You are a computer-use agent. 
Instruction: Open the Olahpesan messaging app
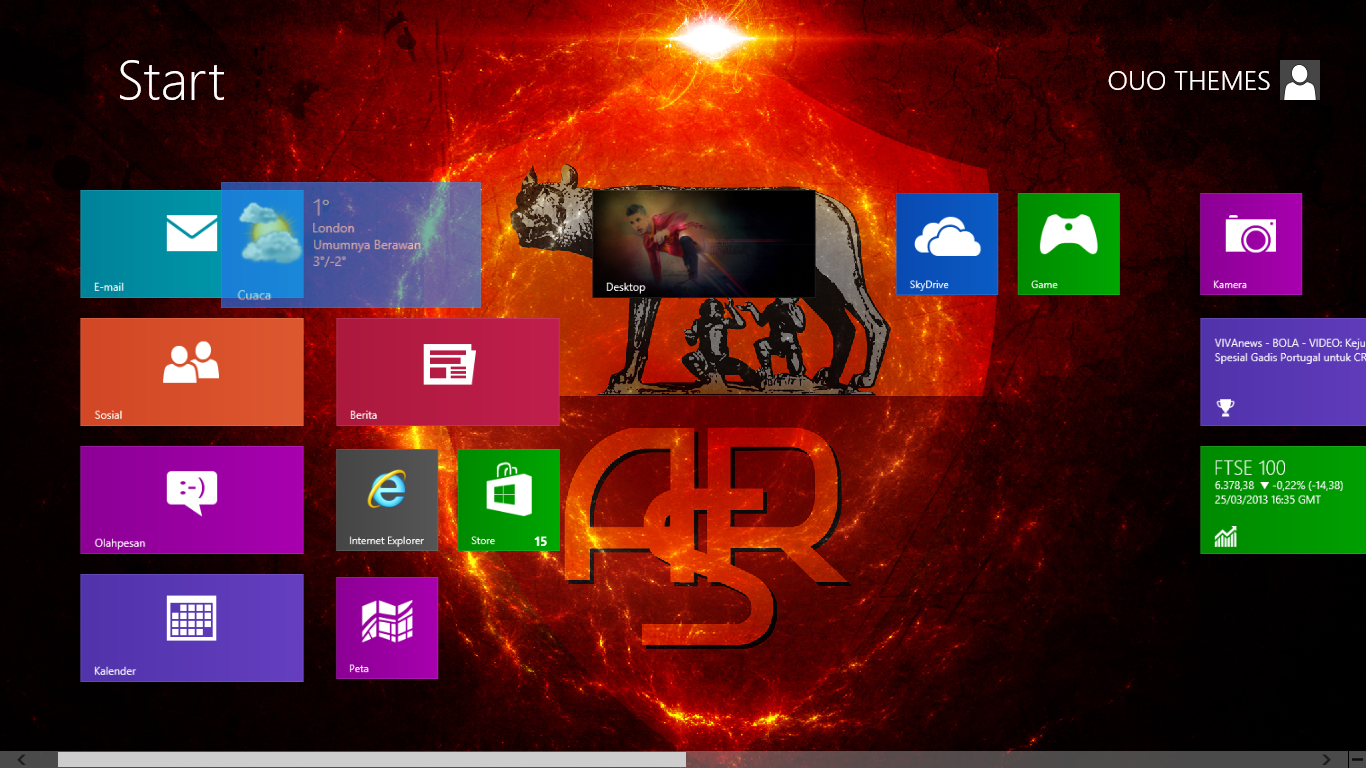(191, 499)
